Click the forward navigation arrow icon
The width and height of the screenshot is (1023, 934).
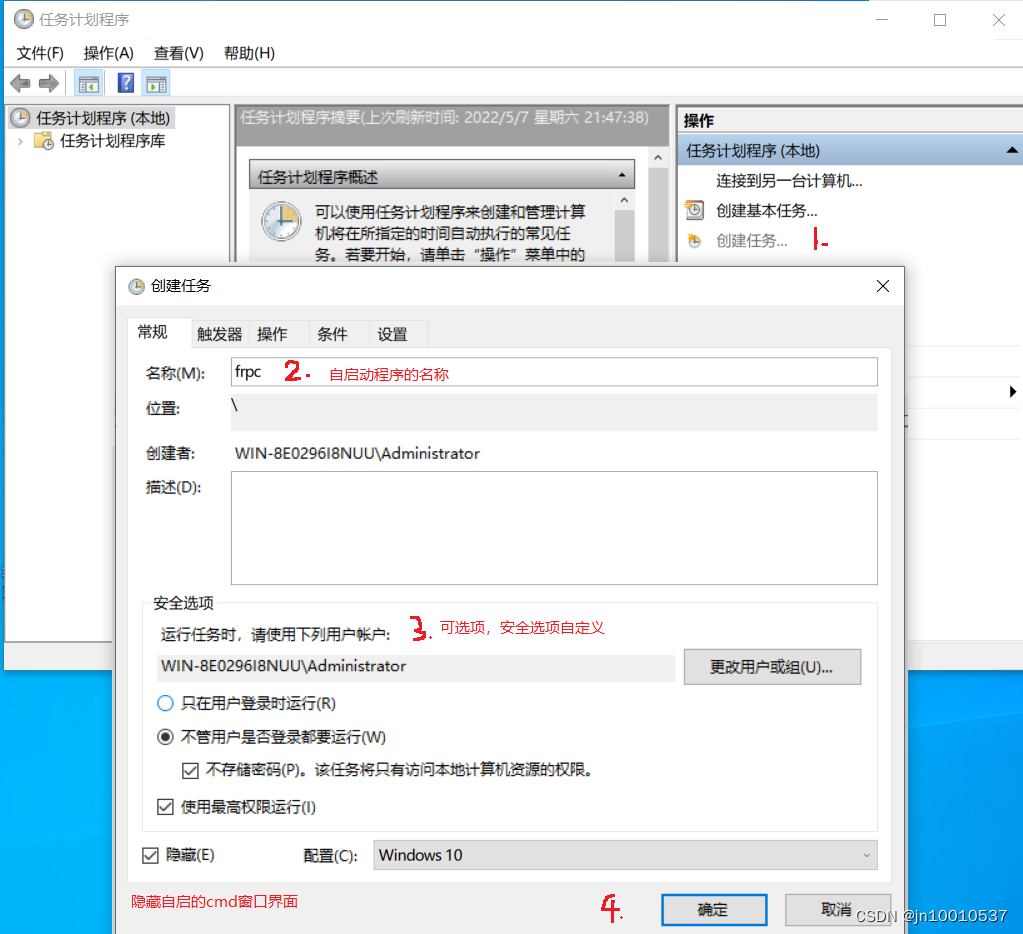(x=46, y=83)
